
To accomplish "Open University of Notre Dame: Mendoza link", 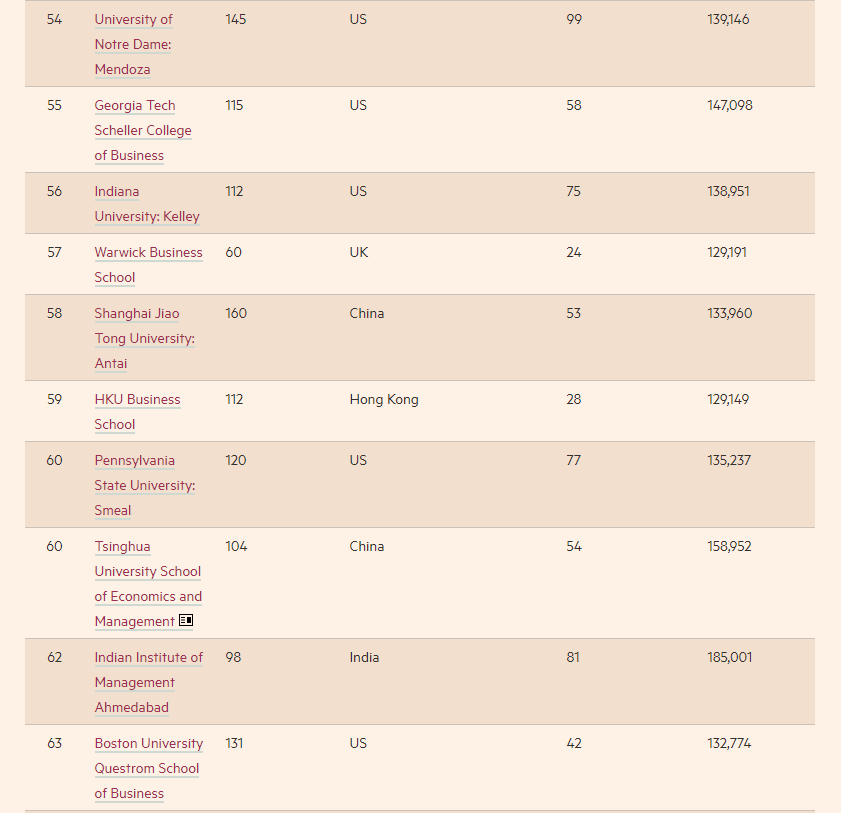I will pos(133,44).
